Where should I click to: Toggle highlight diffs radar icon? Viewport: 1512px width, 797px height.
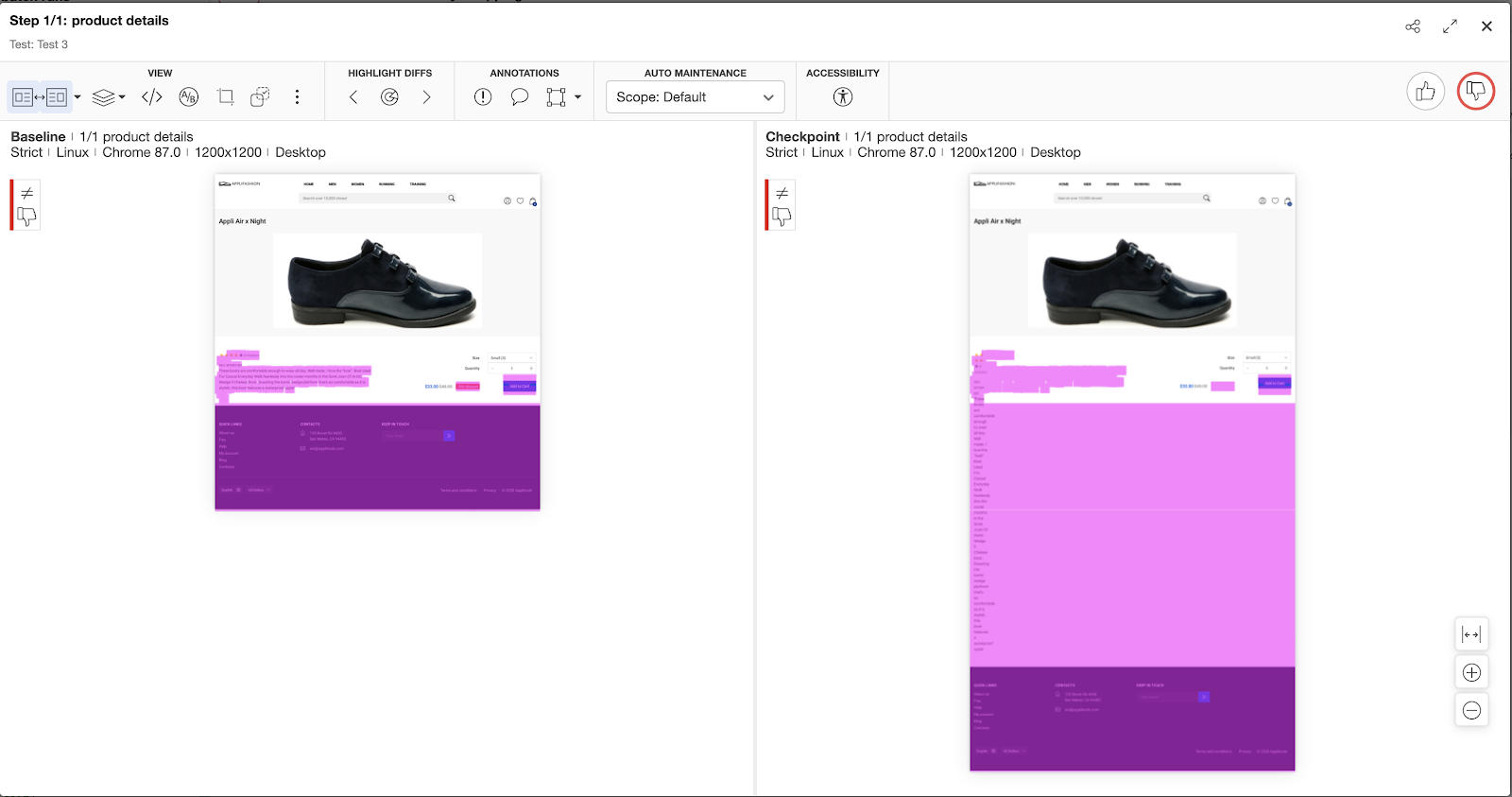[x=390, y=96]
